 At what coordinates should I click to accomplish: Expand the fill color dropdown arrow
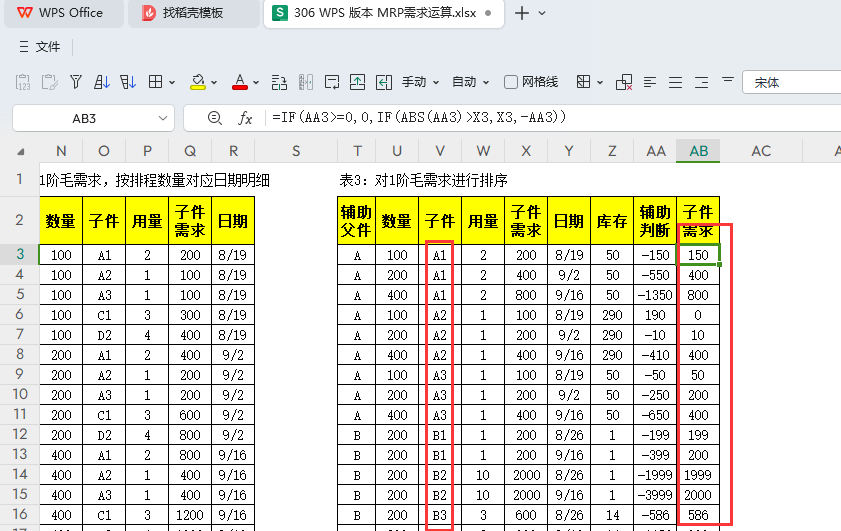214,83
